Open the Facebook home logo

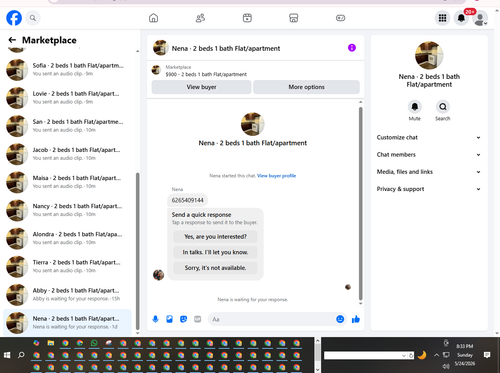14,18
